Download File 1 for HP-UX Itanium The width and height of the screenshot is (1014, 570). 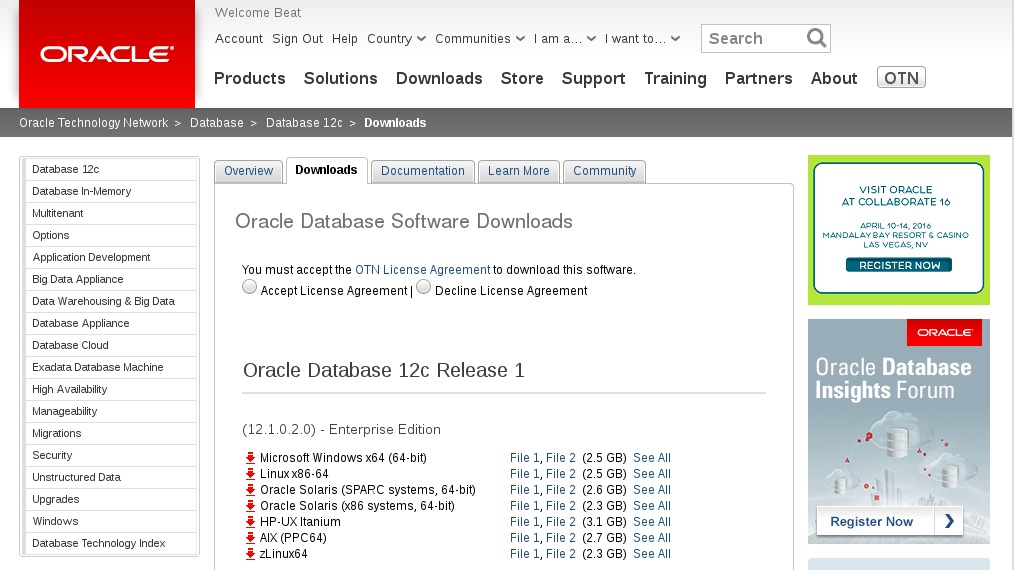[x=524, y=522]
